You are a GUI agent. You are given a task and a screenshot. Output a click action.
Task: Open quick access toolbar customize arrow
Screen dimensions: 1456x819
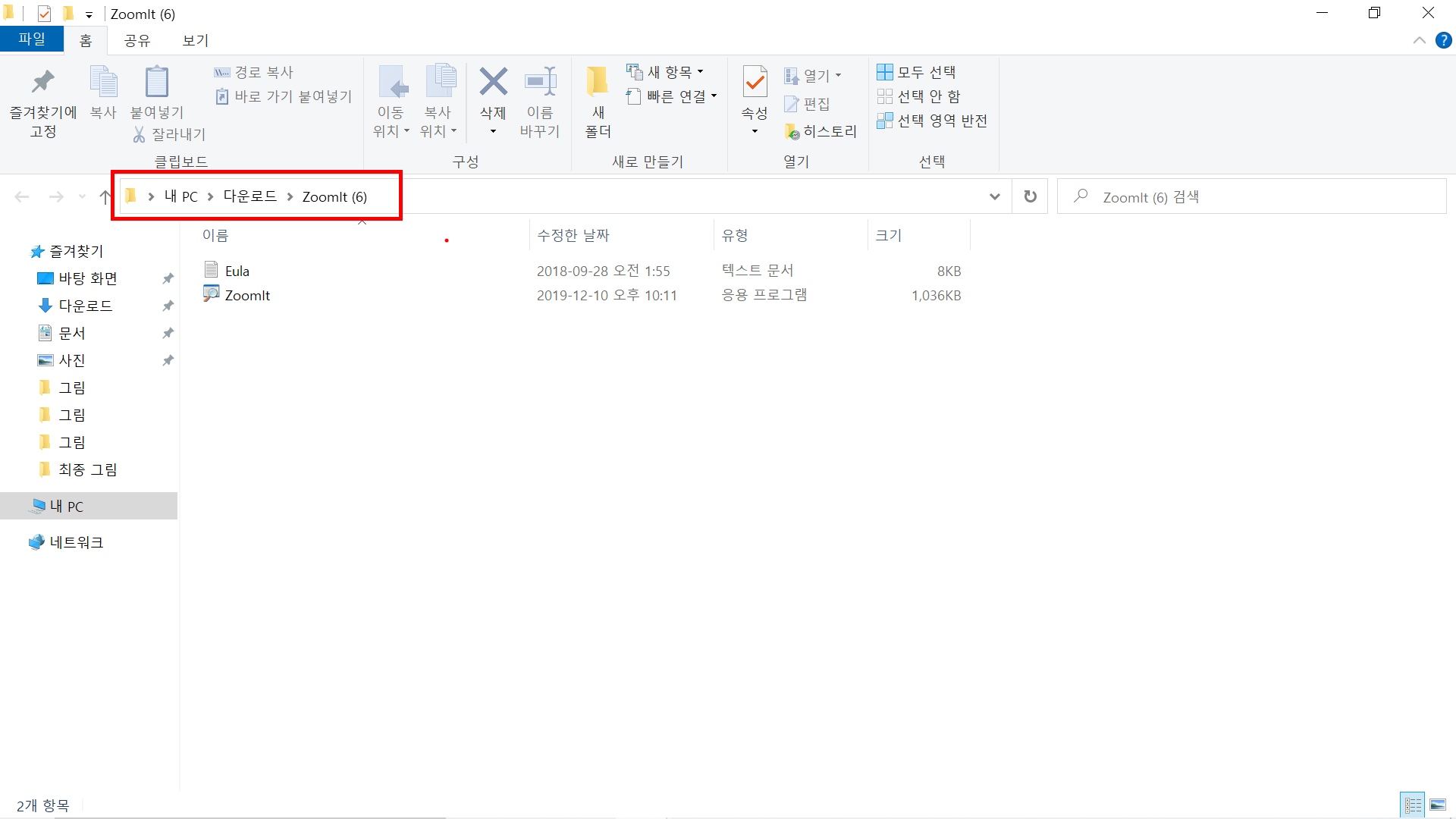point(89,14)
